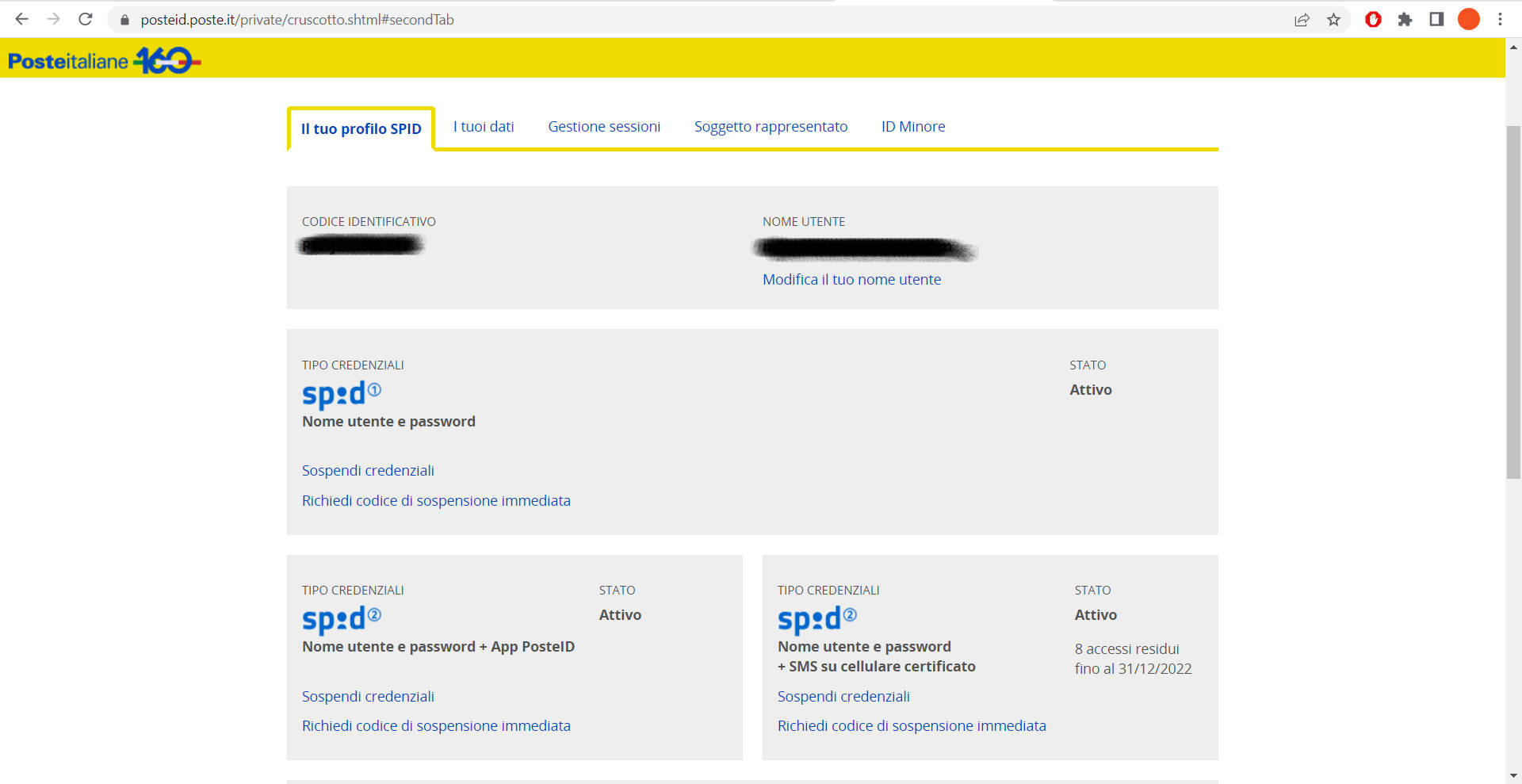This screenshot has height=784, width=1522.
Task: Reload the current page
Action: tap(86, 19)
